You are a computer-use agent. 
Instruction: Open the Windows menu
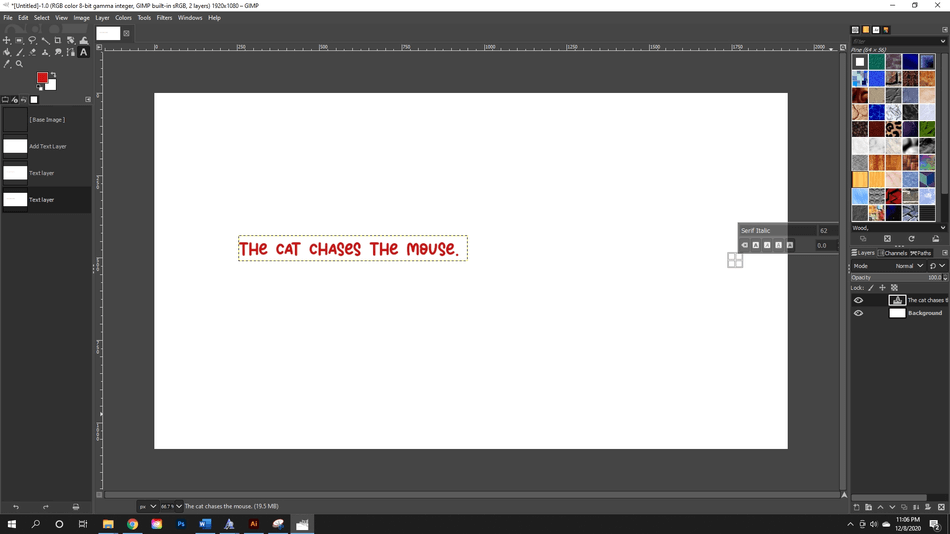pyautogui.click(x=190, y=18)
